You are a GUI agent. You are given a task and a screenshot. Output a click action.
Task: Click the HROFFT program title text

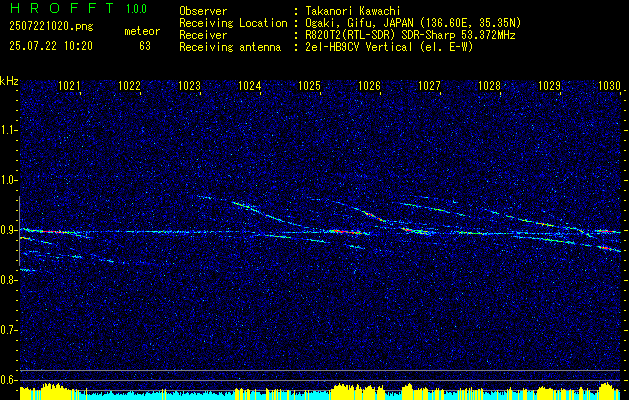(62, 8)
